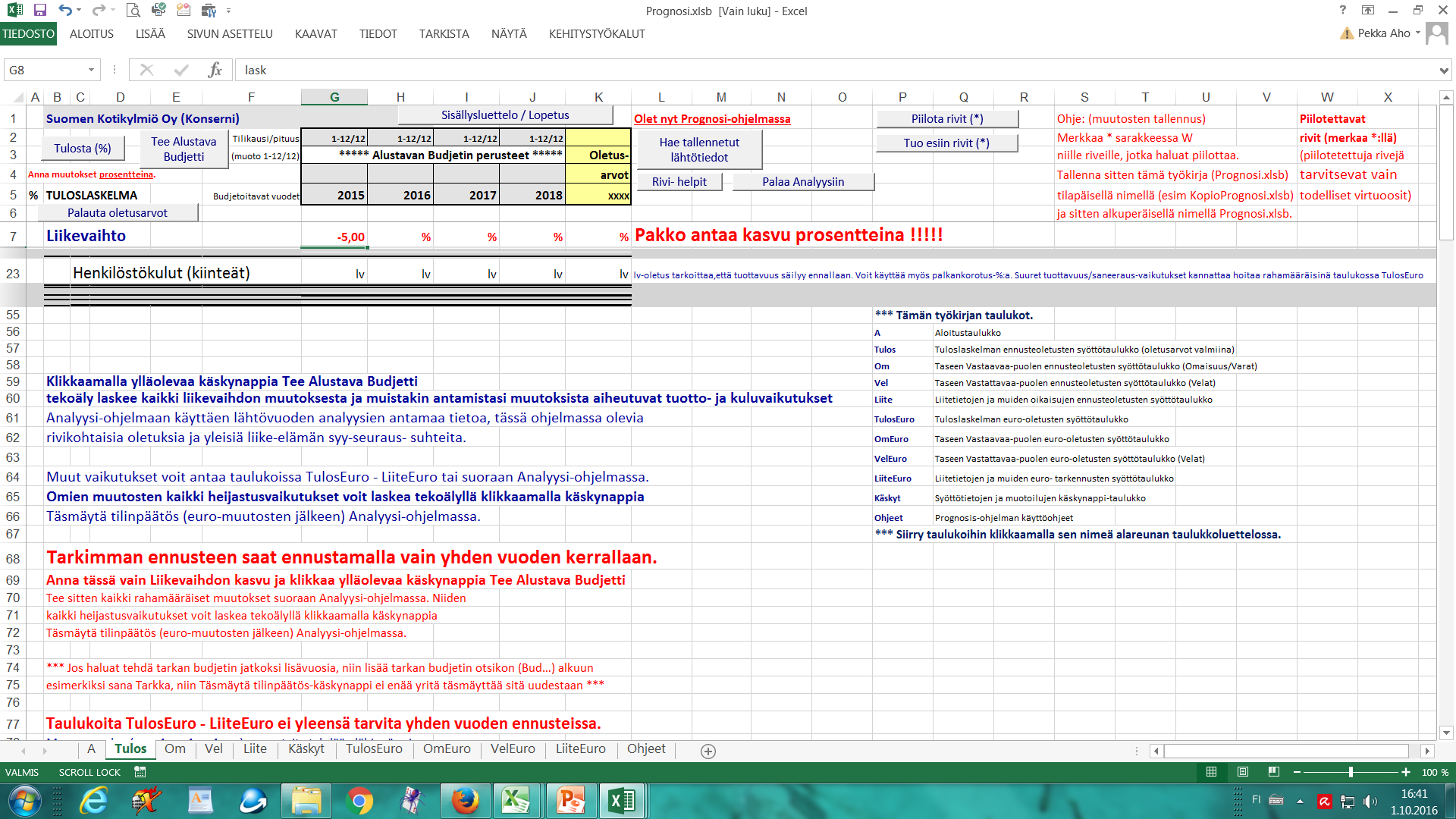The width and height of the screenshot is (1456, 819).
Task: Click the form controls icon in quick toolbar
Action: click(184, 11)
